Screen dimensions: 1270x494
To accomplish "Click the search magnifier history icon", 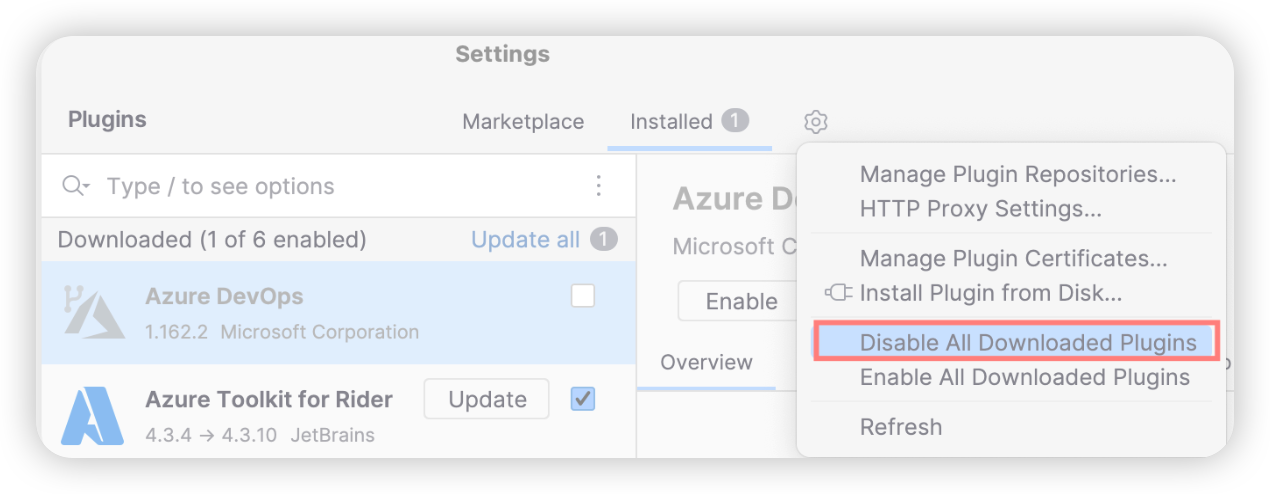I will coord(76,186).
